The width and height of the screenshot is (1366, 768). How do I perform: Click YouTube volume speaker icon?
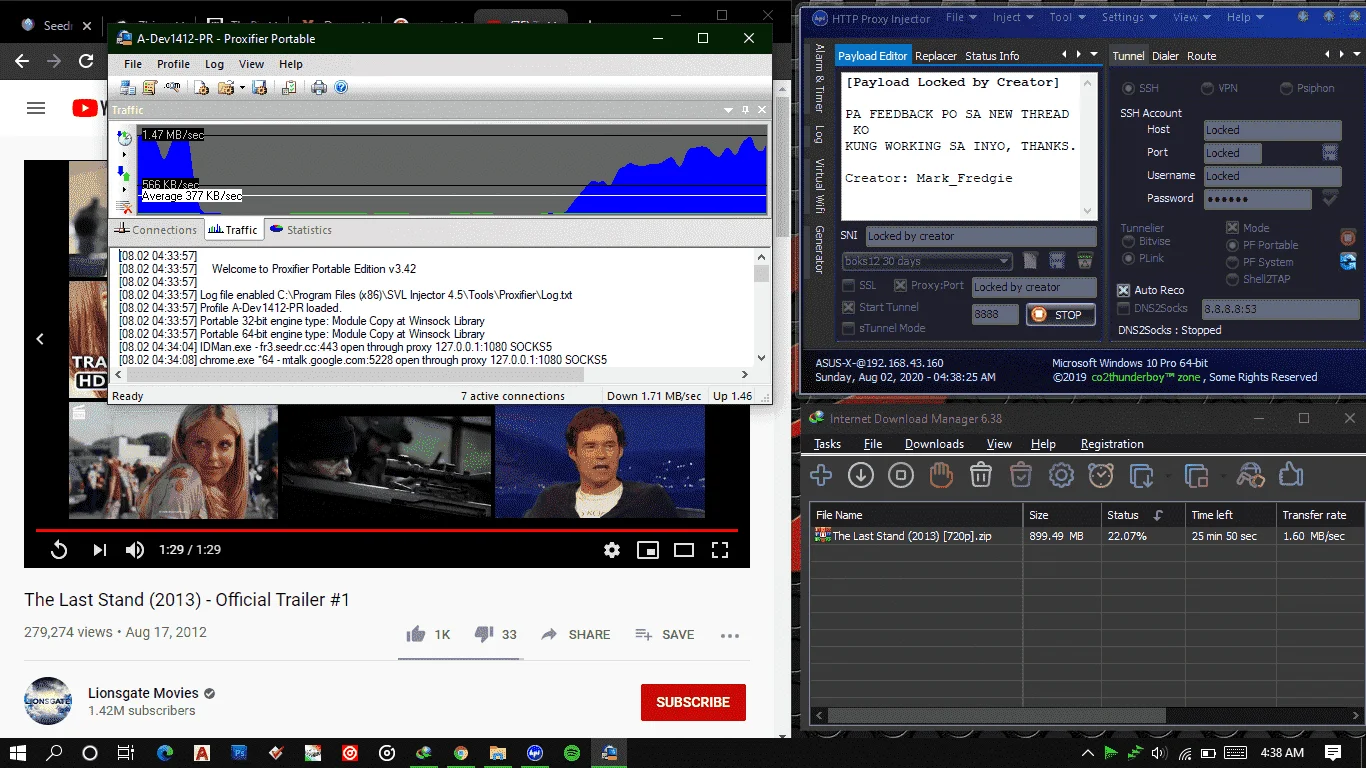click(x=135, y=549)
